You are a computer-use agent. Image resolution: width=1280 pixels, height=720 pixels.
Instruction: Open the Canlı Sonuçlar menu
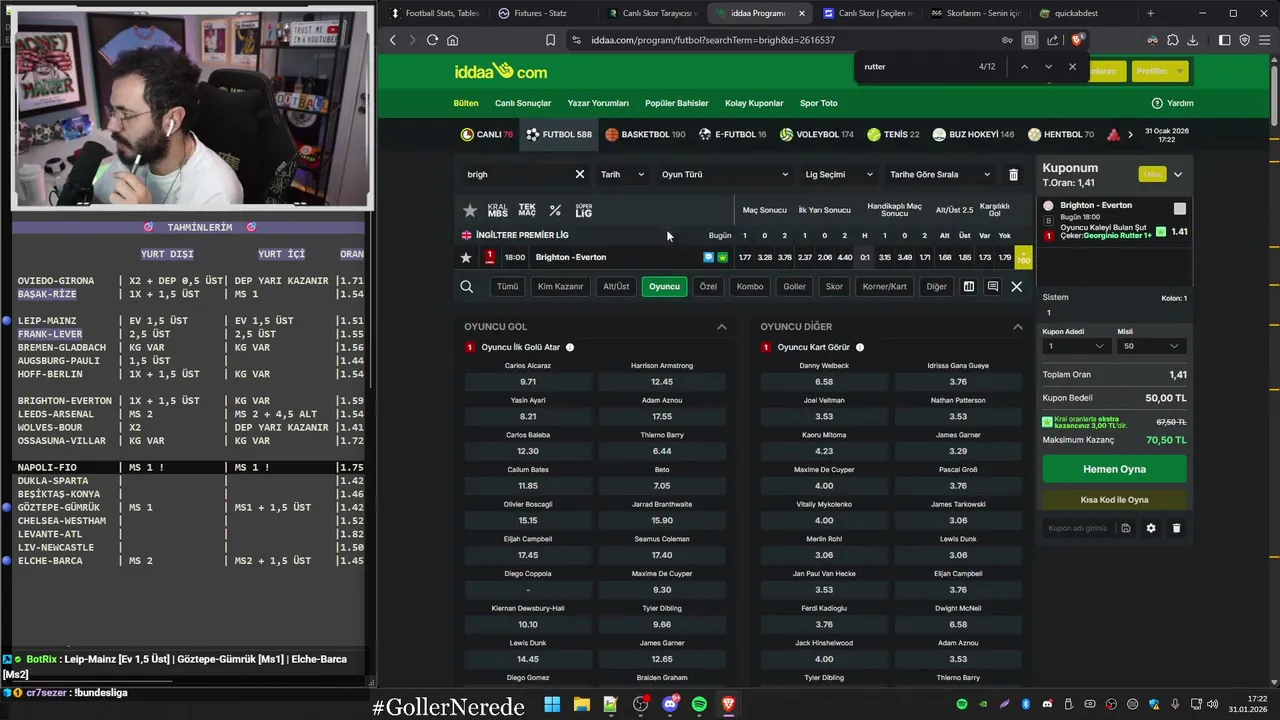(x=523, y=103)
